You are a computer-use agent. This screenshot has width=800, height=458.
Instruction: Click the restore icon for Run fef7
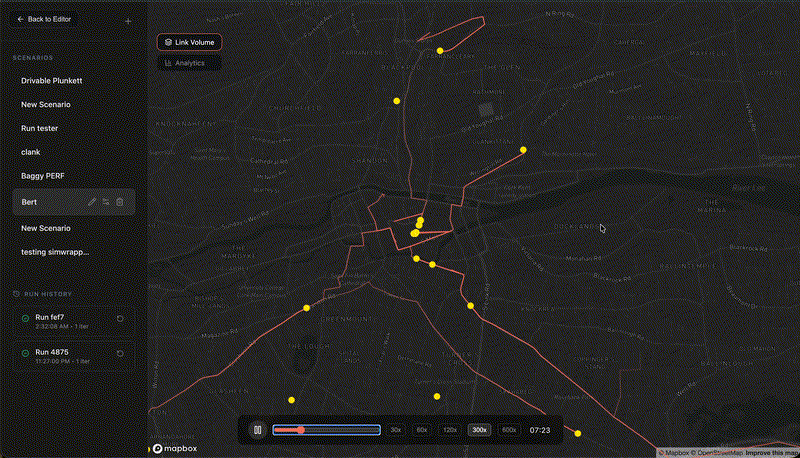(x=120, y=318)
